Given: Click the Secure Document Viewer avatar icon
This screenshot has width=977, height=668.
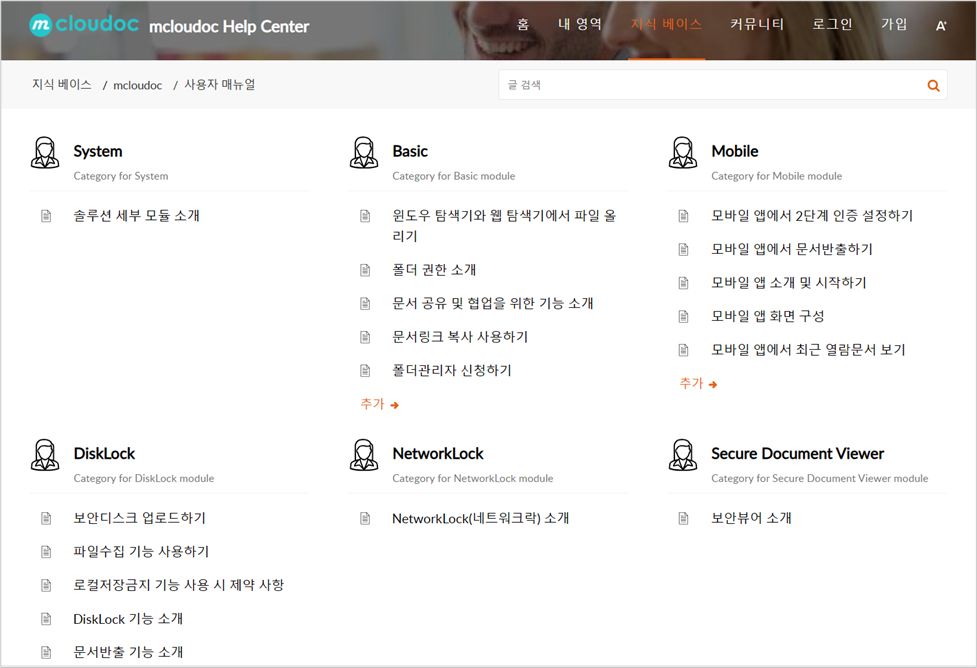Looking at the screenshot, I should point(683,455).
